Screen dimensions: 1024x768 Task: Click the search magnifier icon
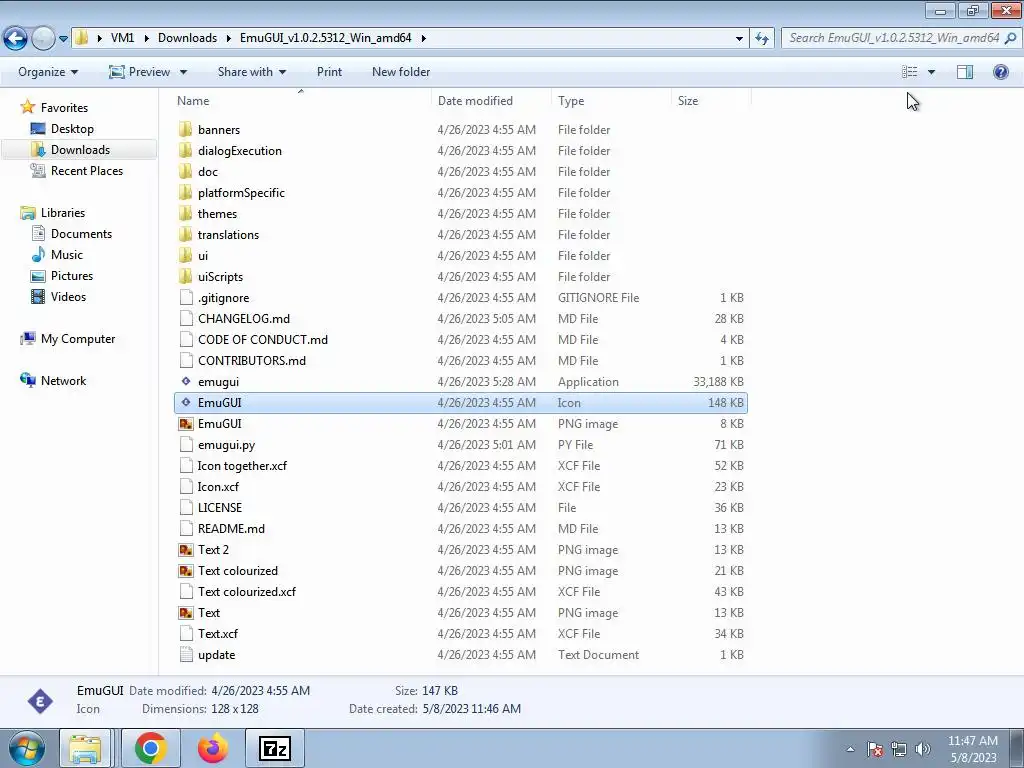point(1010,38)
